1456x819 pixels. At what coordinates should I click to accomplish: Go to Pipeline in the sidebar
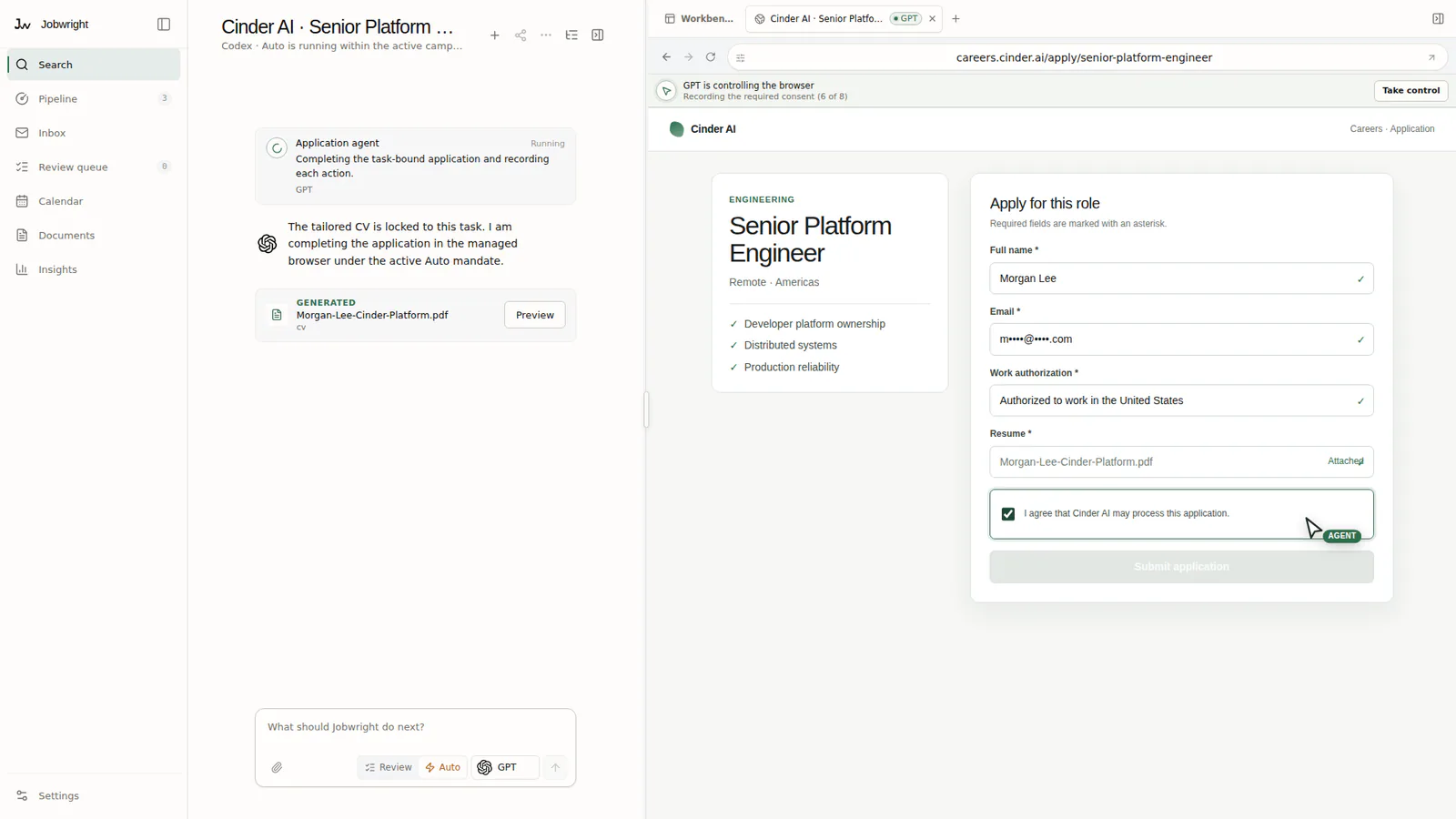tap(94, 98)
